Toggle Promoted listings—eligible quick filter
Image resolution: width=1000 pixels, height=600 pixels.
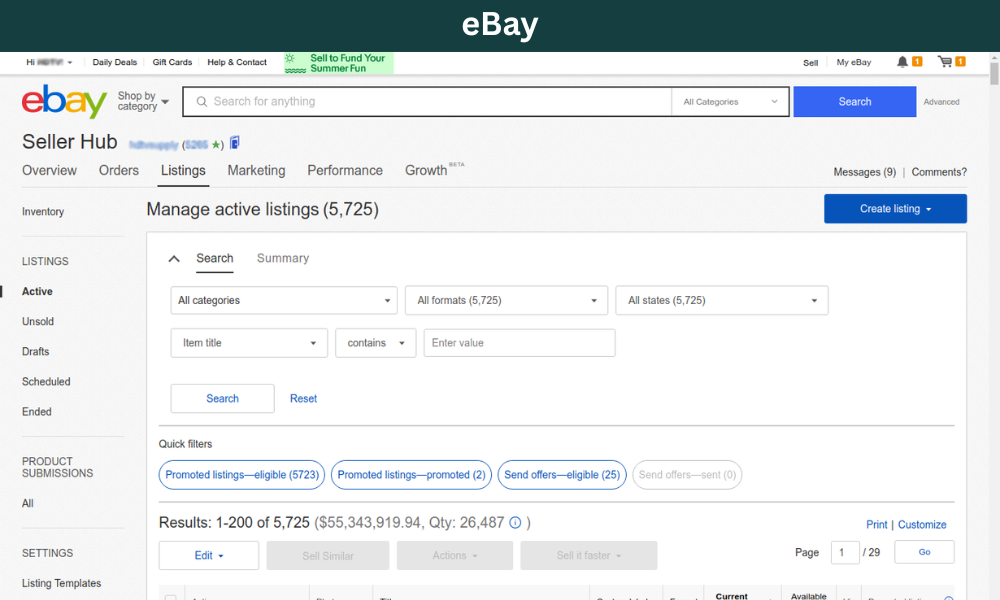coord(242,475)
